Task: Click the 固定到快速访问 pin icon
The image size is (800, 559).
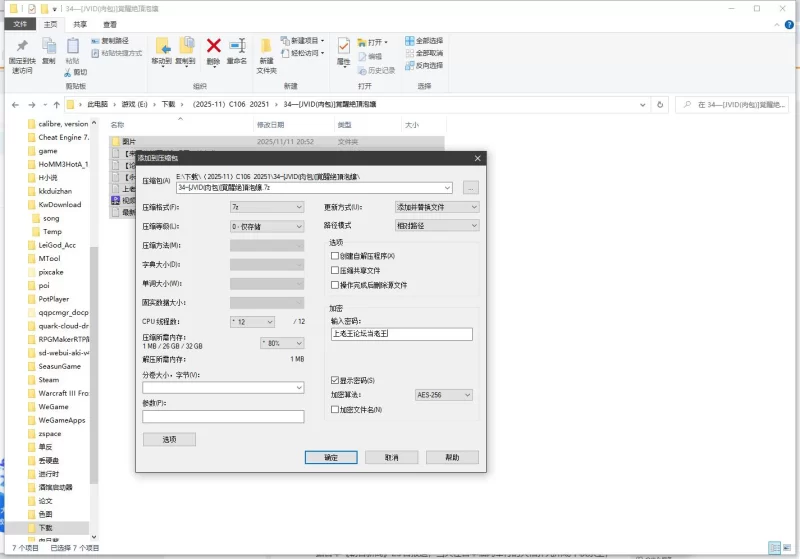Action: coord(22,46)
